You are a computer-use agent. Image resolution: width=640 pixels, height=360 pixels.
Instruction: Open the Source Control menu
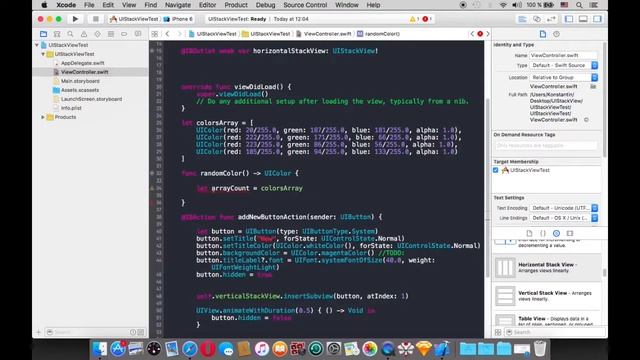click(x=305, y=5)
